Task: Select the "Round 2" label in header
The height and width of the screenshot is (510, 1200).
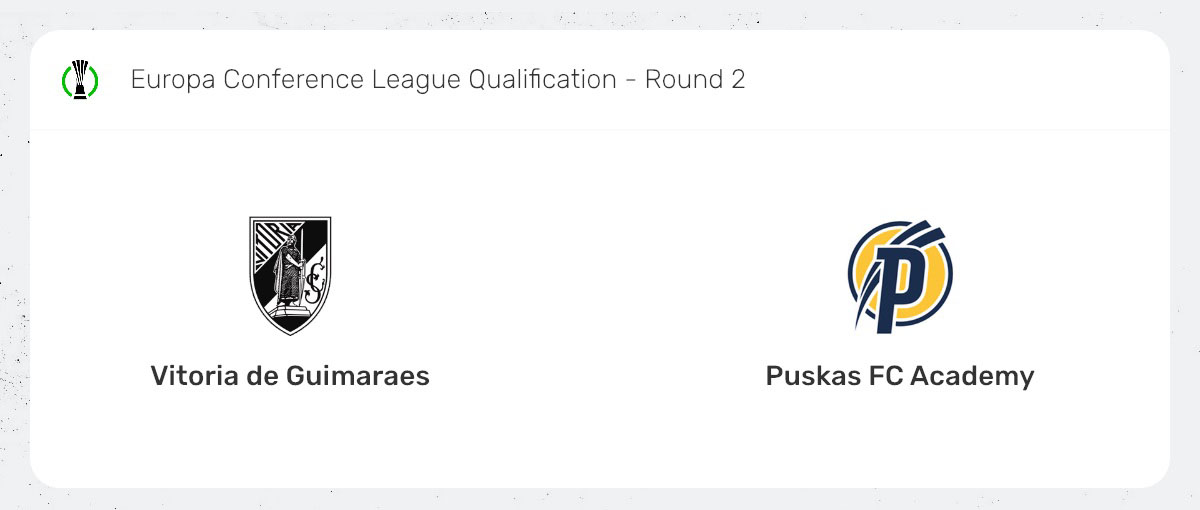Action: tap(695, 80)
